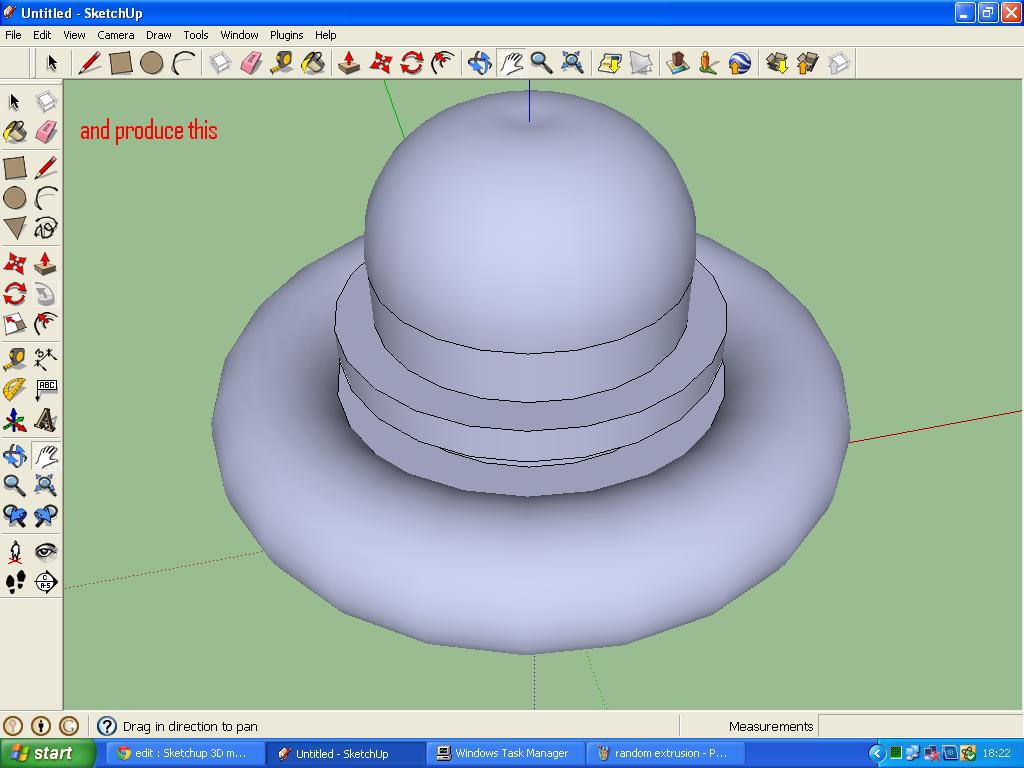Select the 3D Text tool
Image resolution: width=1024 pixels, height=768 pixels.
click(x=45, y=421)
